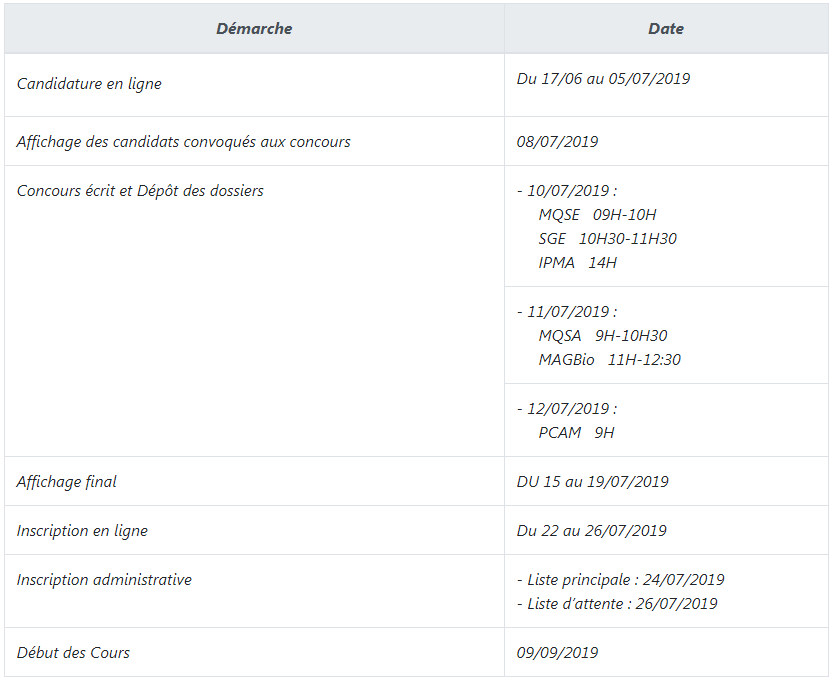Click the PCAM 9H schedule entry

[x=576, y=433]
